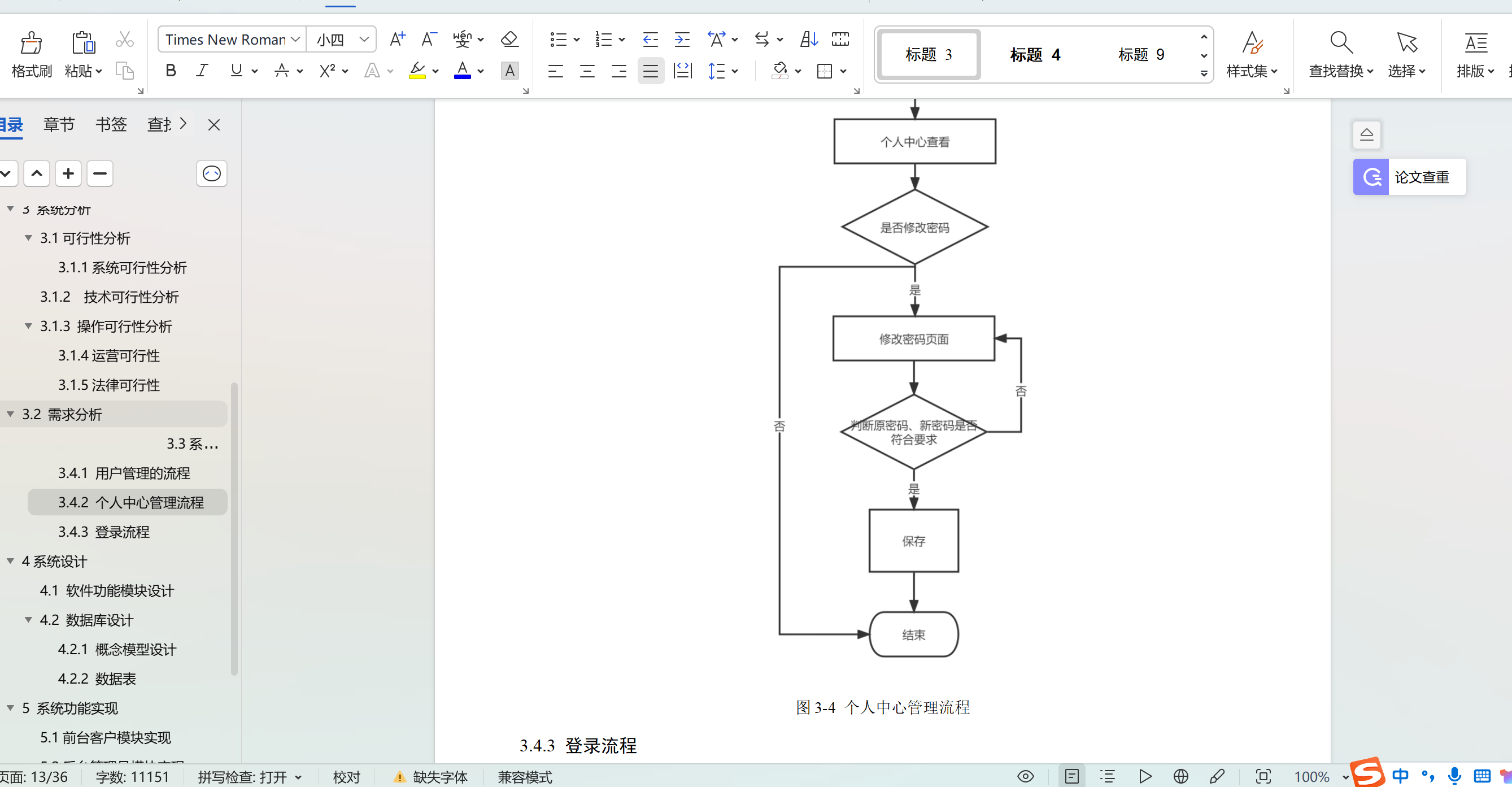Click the 论文查重 button
The width and height of the screenshot is (1512, 787).
[x=1409, y=177]
